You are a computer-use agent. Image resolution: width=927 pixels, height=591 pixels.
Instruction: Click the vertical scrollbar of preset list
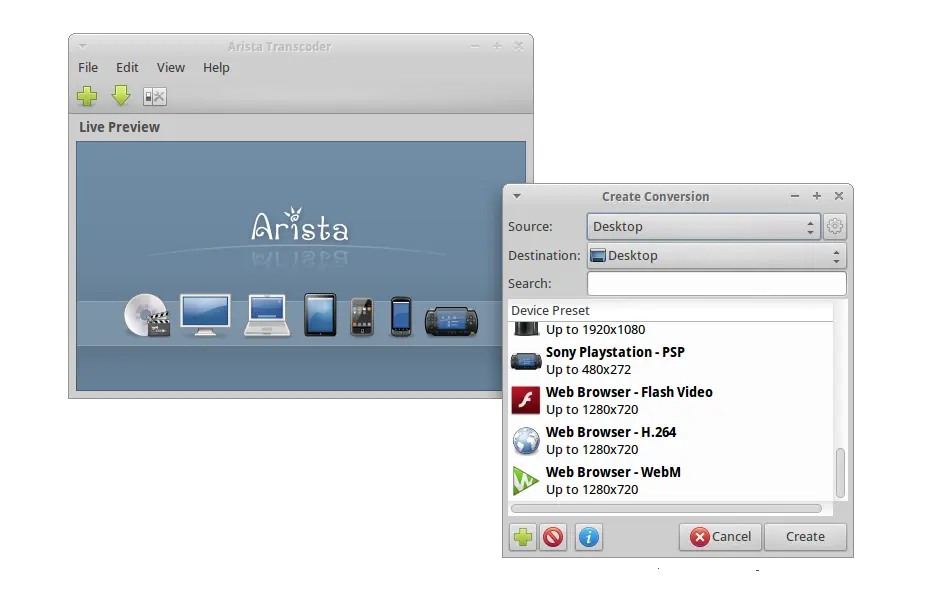(840, 473)
